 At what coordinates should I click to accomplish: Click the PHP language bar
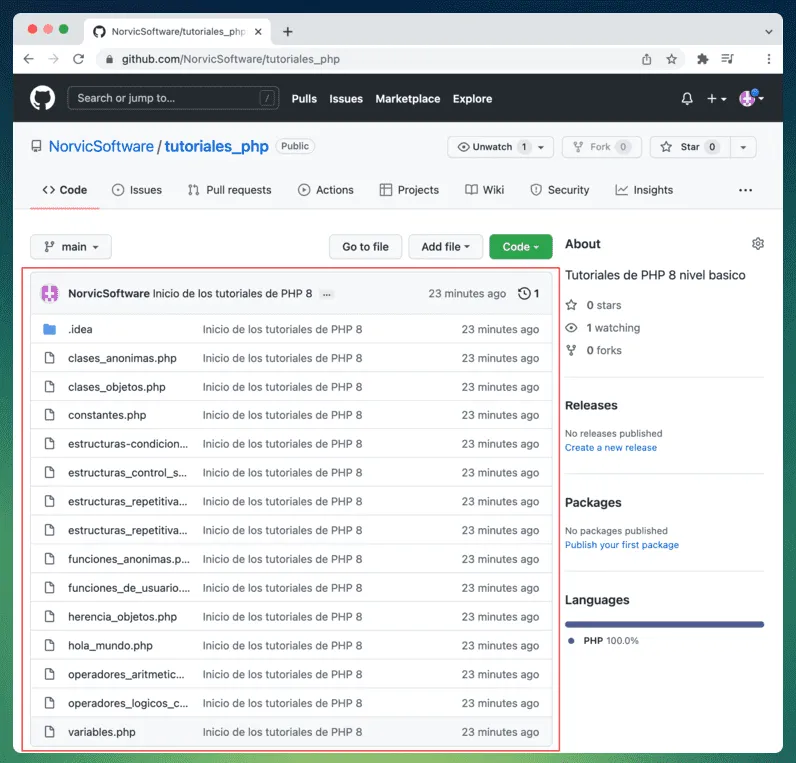pyautogui.click(x=664, y=624)
